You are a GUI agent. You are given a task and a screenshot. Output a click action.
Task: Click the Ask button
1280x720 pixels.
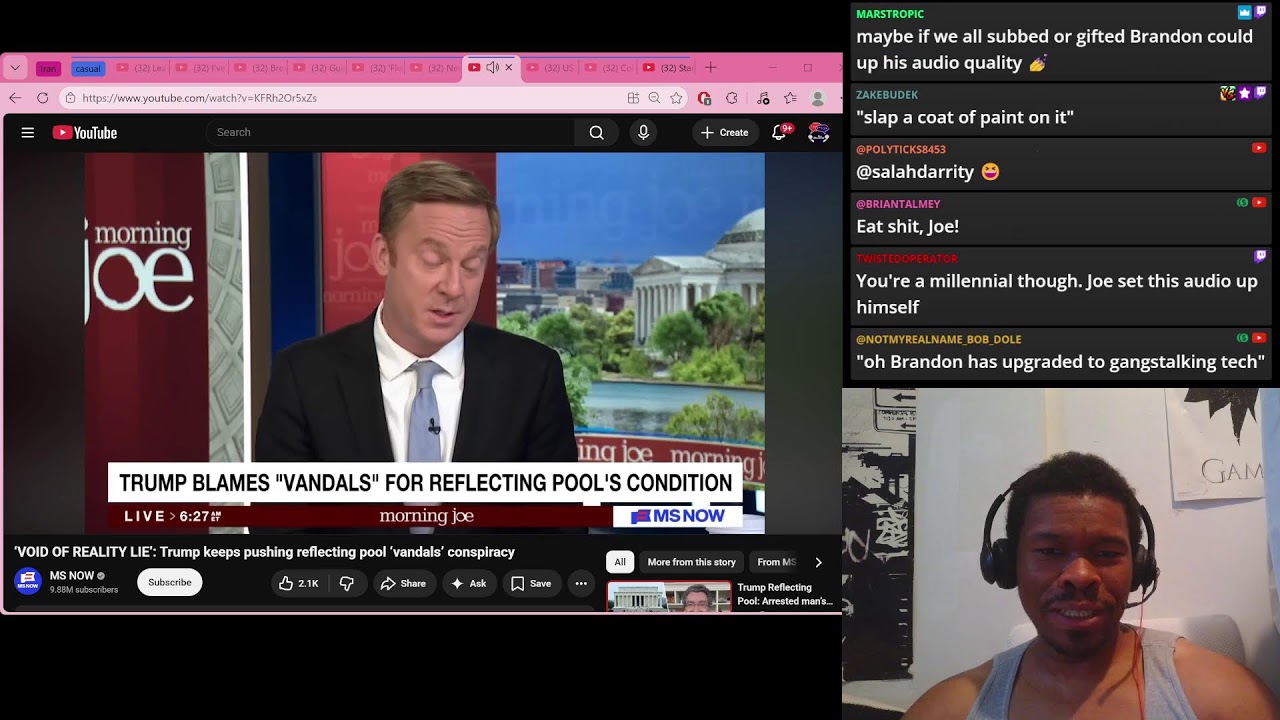point(468,583)
